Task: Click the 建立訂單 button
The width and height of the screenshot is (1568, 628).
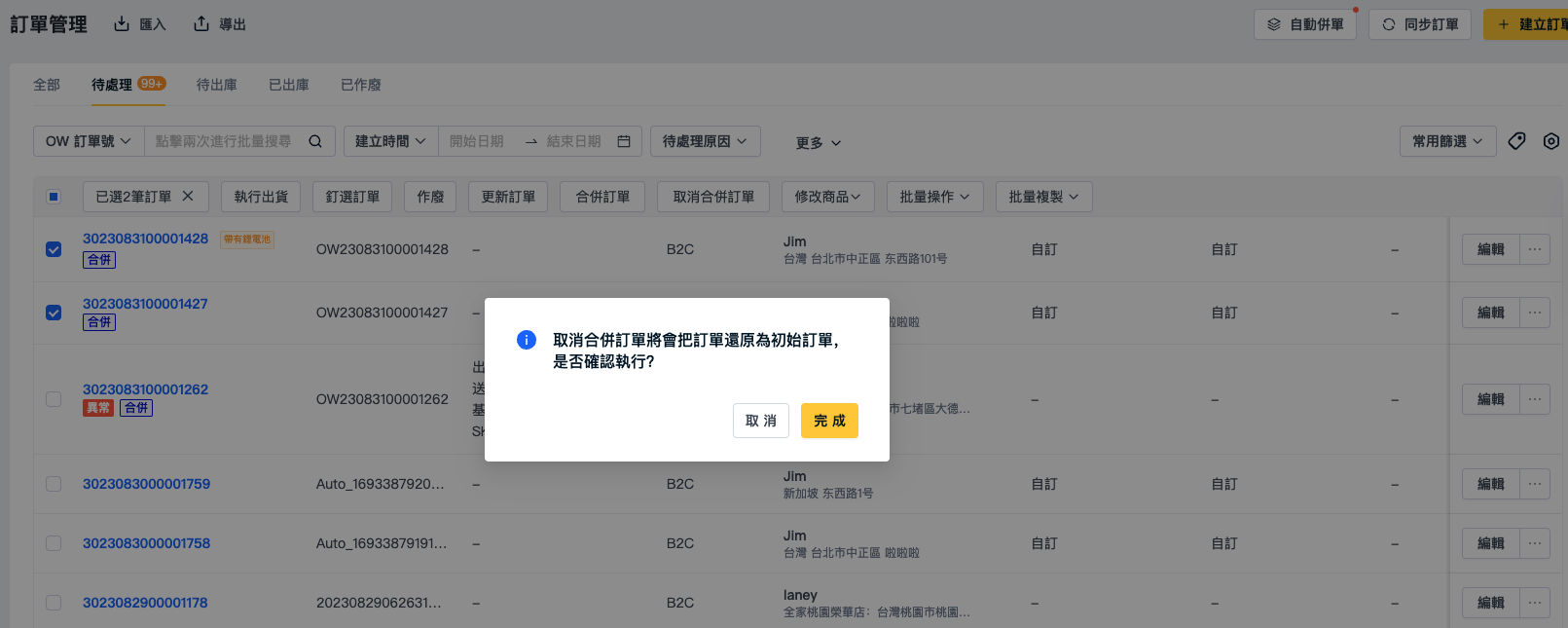Action: pos(1525,24)
